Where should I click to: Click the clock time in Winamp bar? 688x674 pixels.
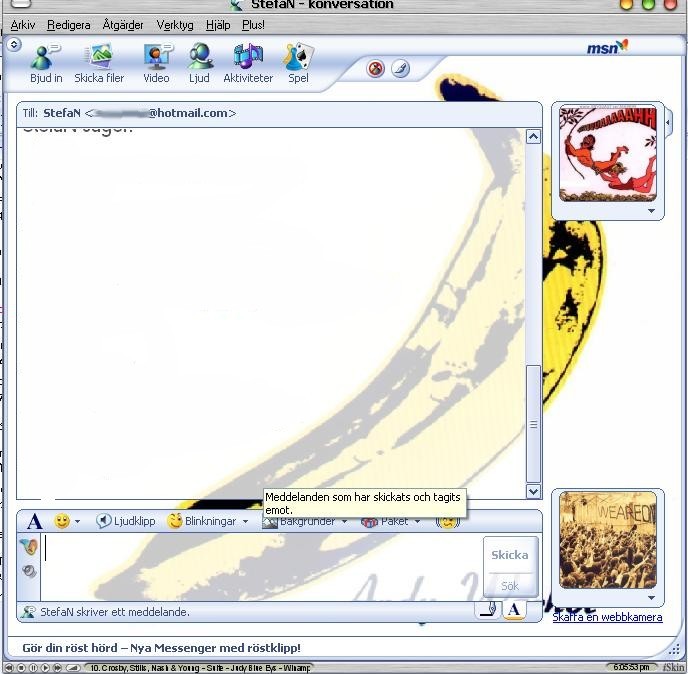(631, 667)
